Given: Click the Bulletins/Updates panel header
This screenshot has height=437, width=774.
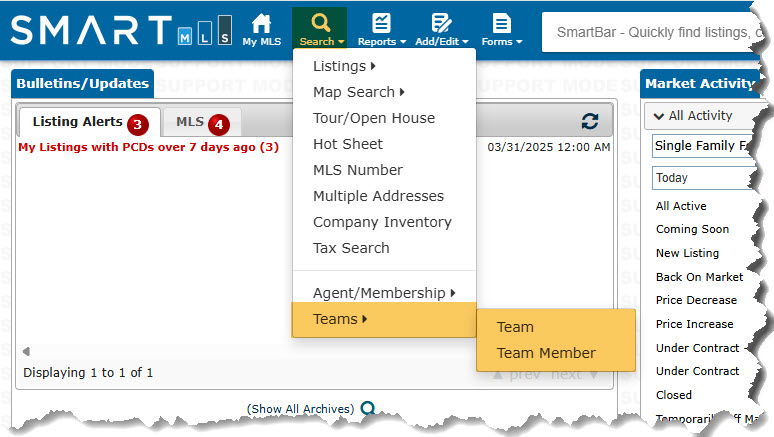Looking at the screenshot, I should click(82, 83).
